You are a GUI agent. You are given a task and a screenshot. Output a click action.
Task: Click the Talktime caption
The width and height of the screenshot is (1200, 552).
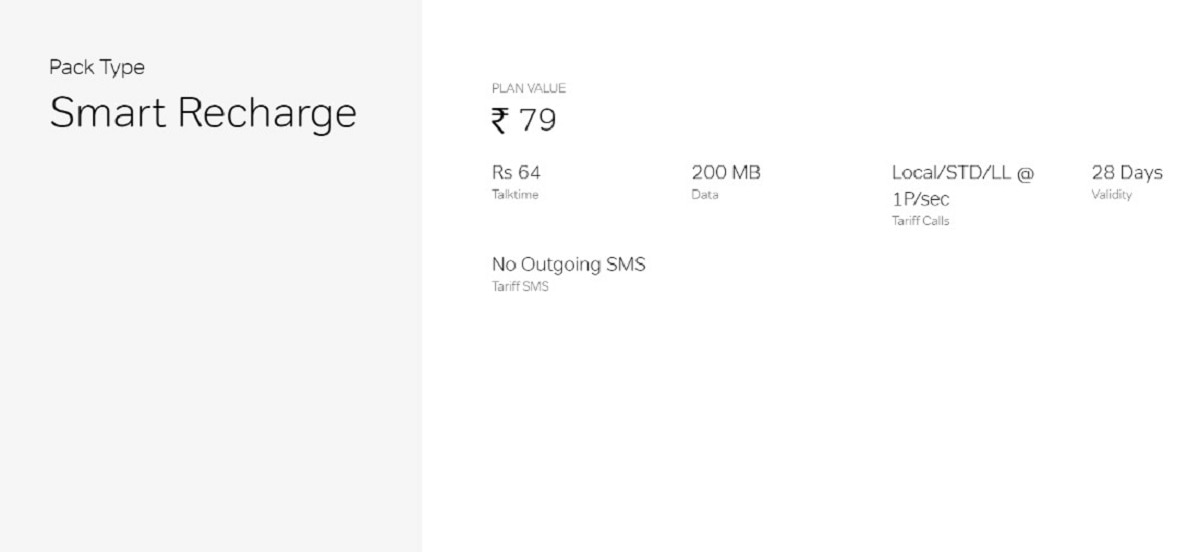(514, 195)
